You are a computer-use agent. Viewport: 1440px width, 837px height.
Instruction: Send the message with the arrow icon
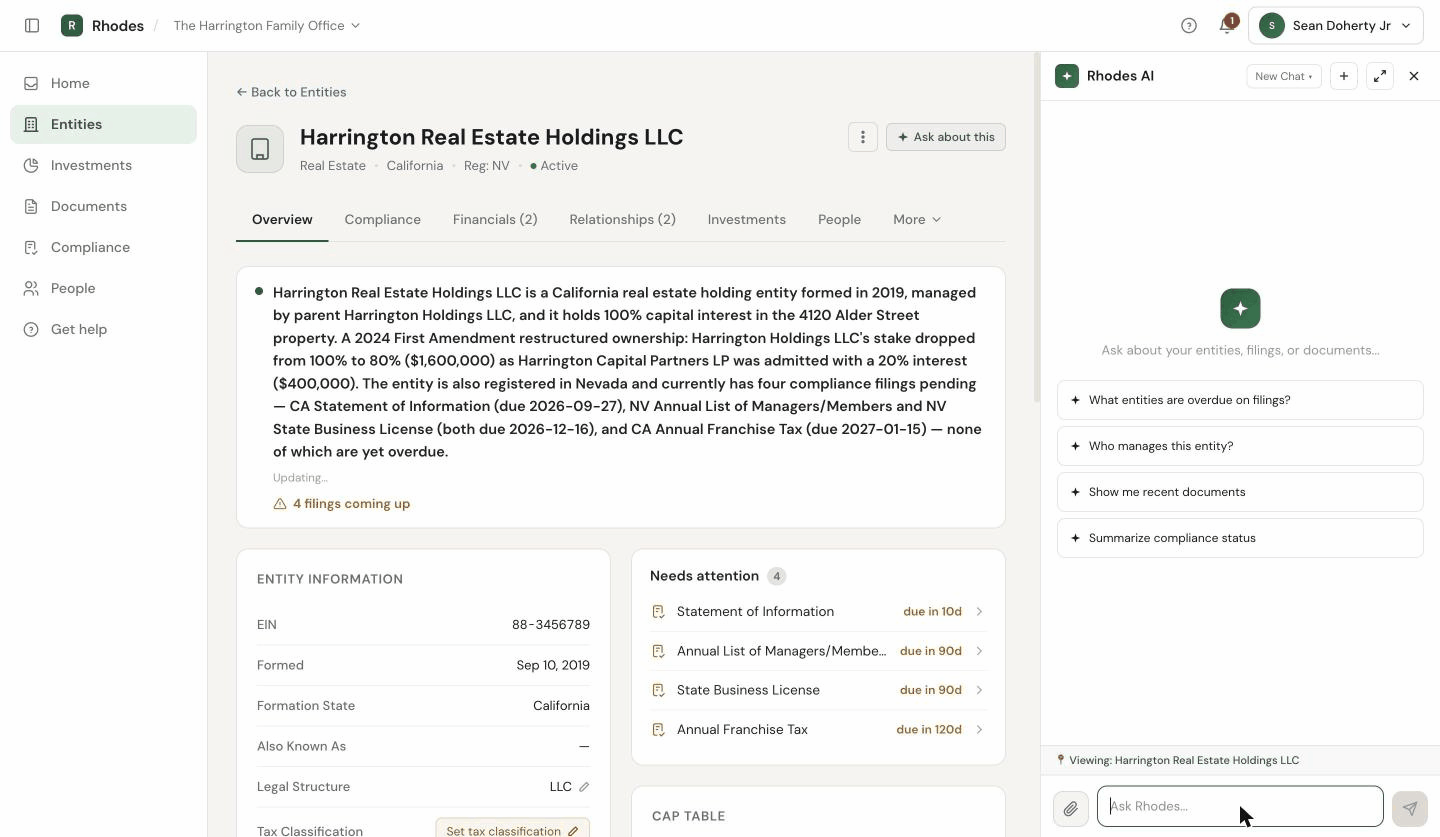(1410, 809)
